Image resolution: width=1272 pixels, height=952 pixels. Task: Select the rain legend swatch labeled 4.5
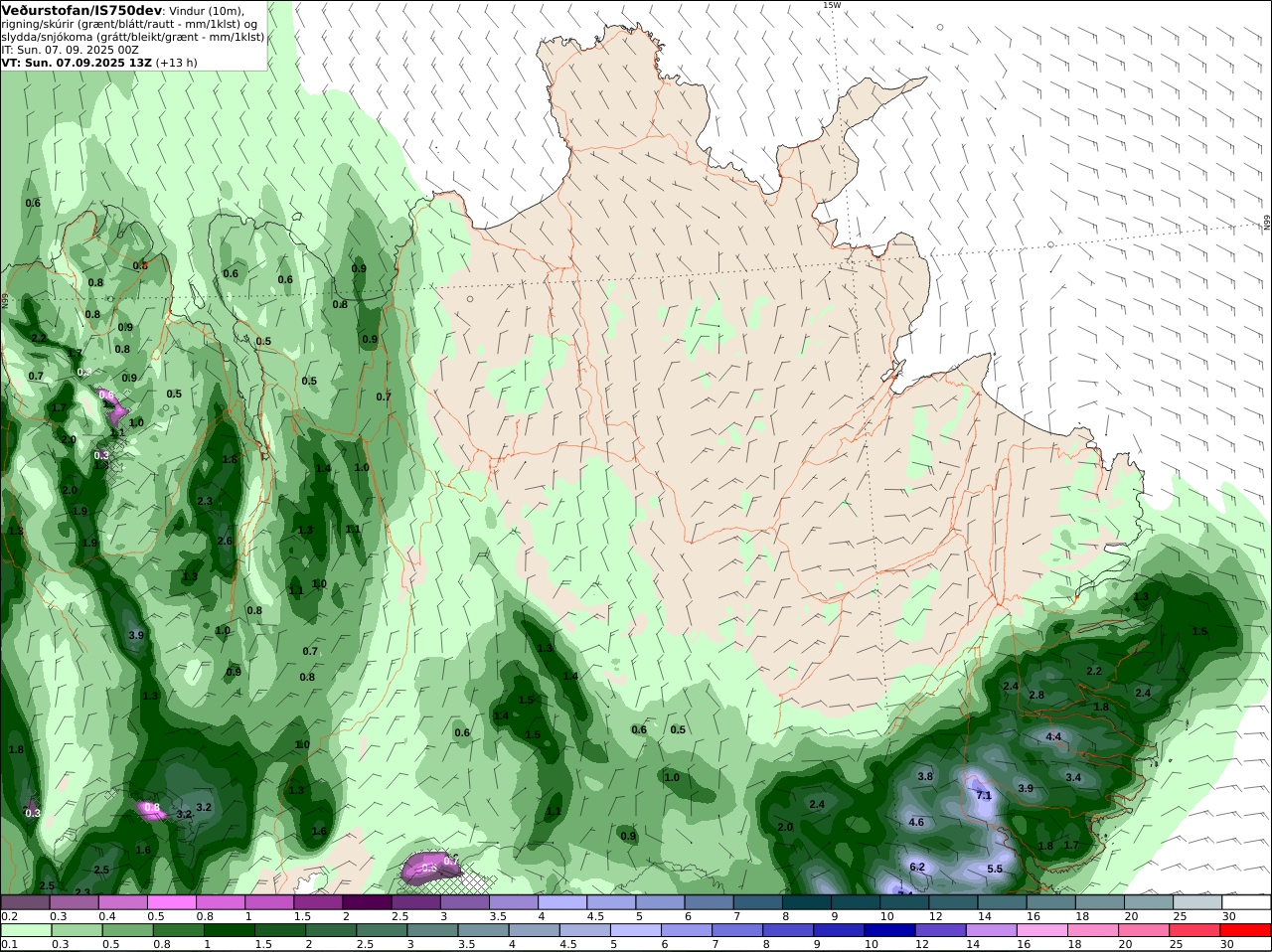coord(584,930)
